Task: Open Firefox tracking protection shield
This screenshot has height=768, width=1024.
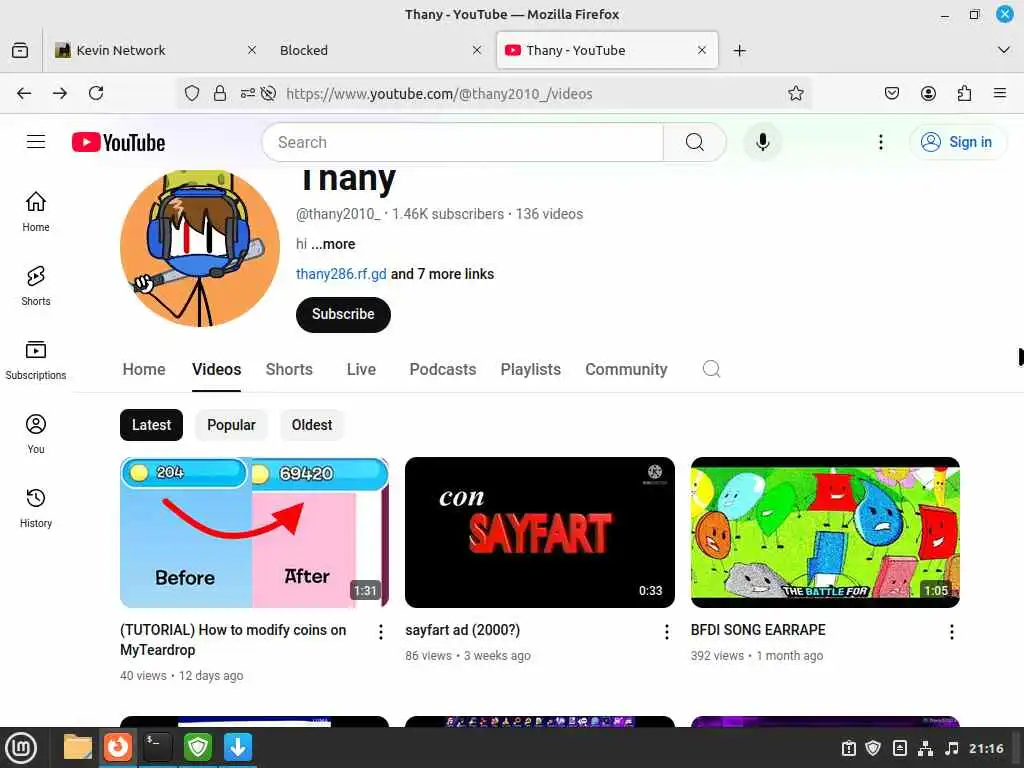Action: coord(191,93)
